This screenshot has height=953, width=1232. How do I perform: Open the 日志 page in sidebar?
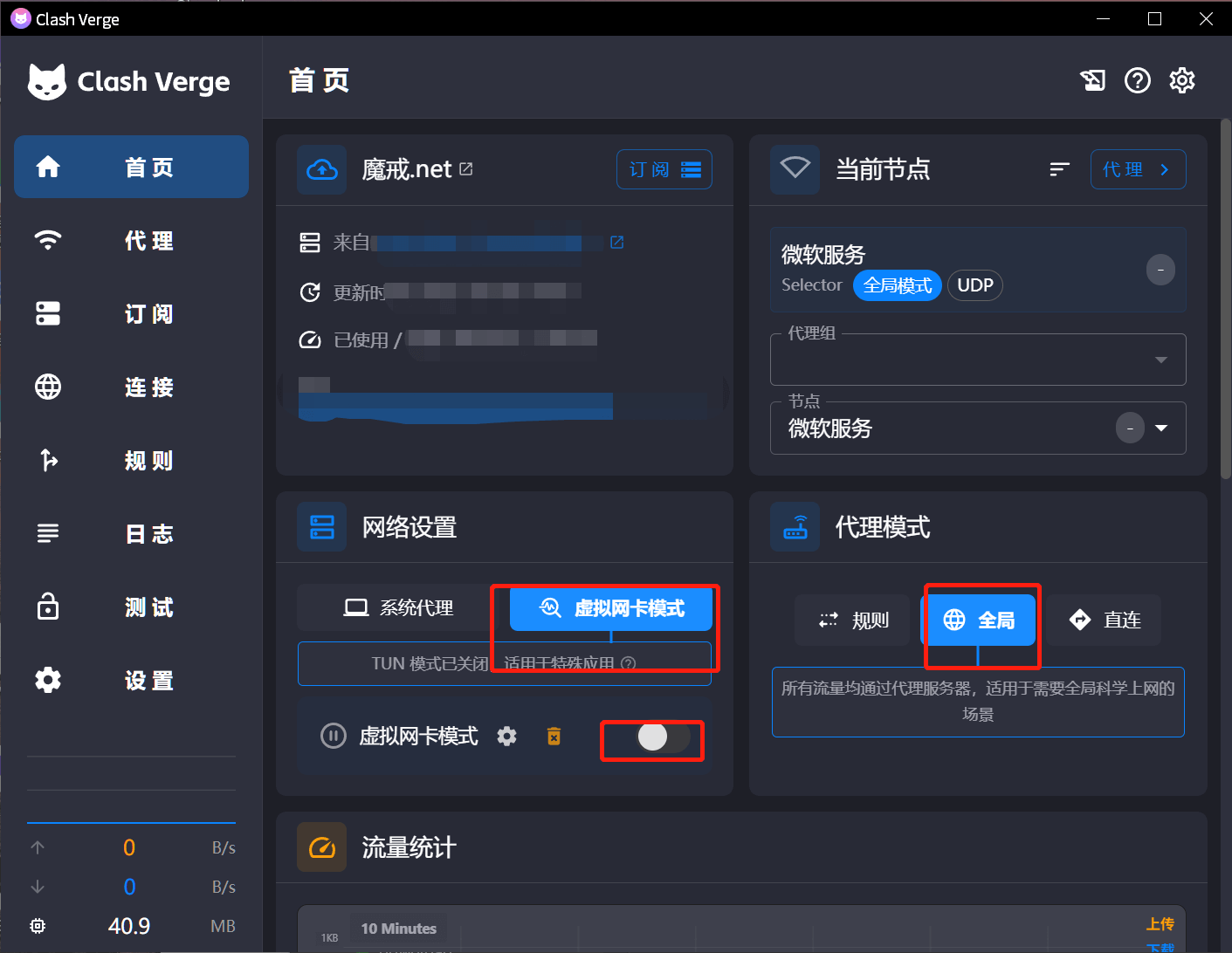(131, 533)
